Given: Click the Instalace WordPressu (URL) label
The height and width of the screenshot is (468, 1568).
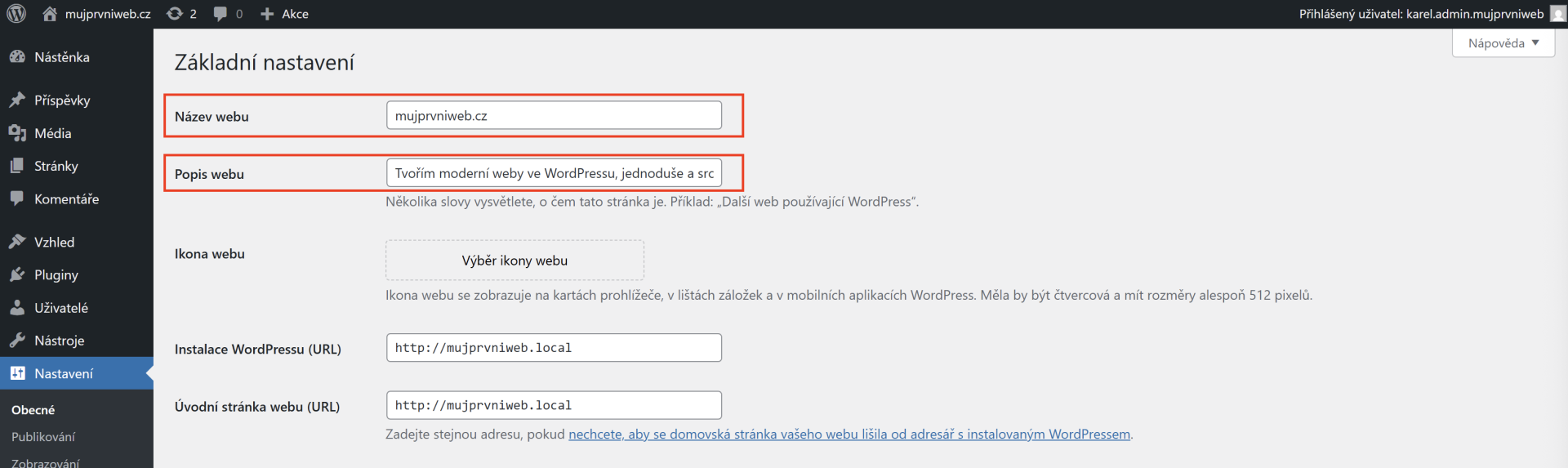Looking at the screenshot, I should (x=258, y=349).
